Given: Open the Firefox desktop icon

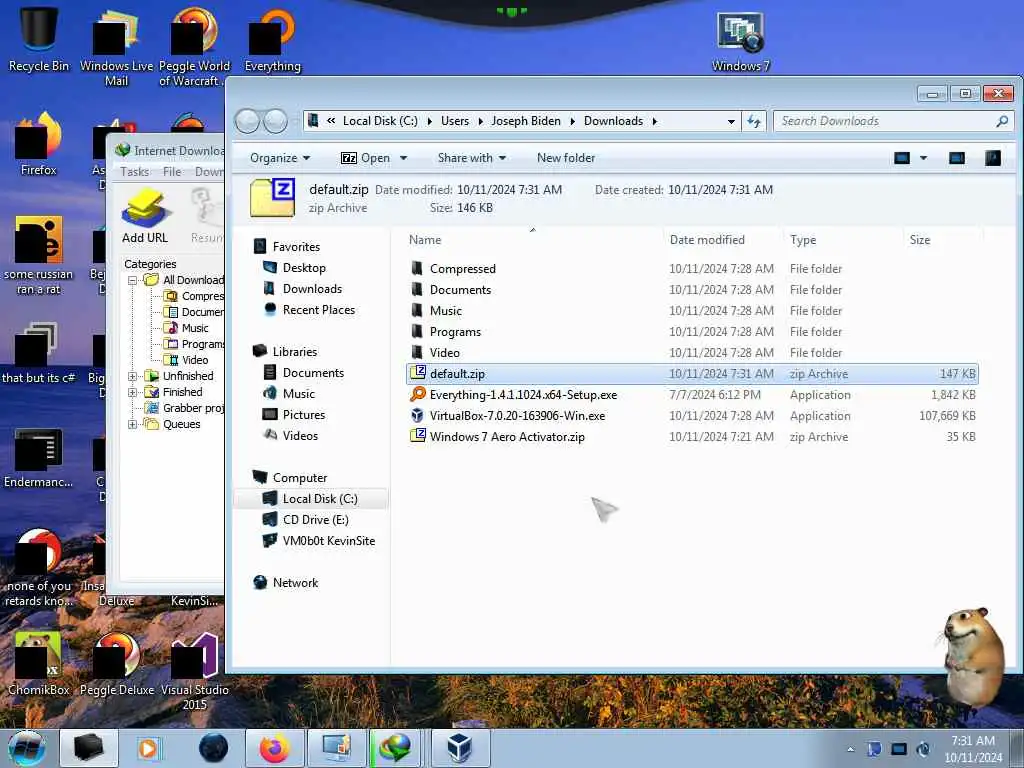Looking at the screenshot, I should click(39, 144).
